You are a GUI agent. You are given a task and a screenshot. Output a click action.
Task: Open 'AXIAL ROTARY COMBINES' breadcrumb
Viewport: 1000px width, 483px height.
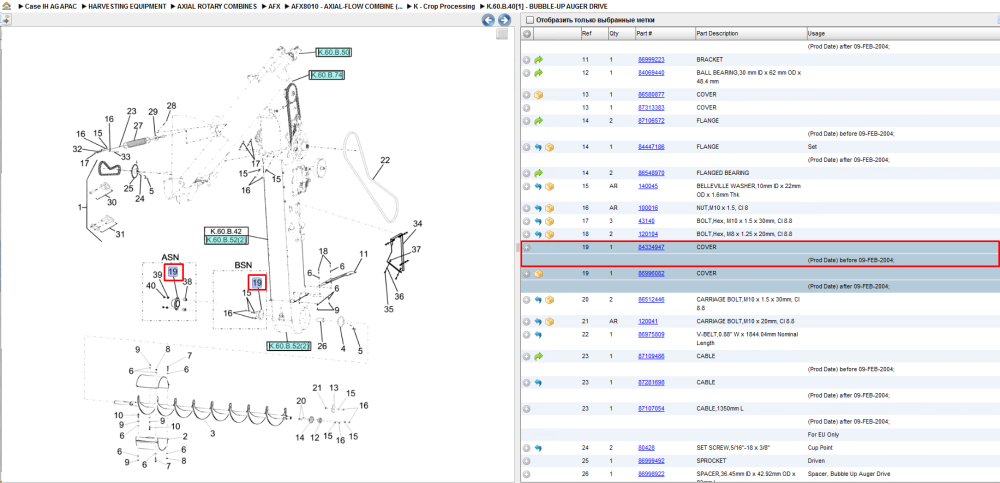point(217,6)
